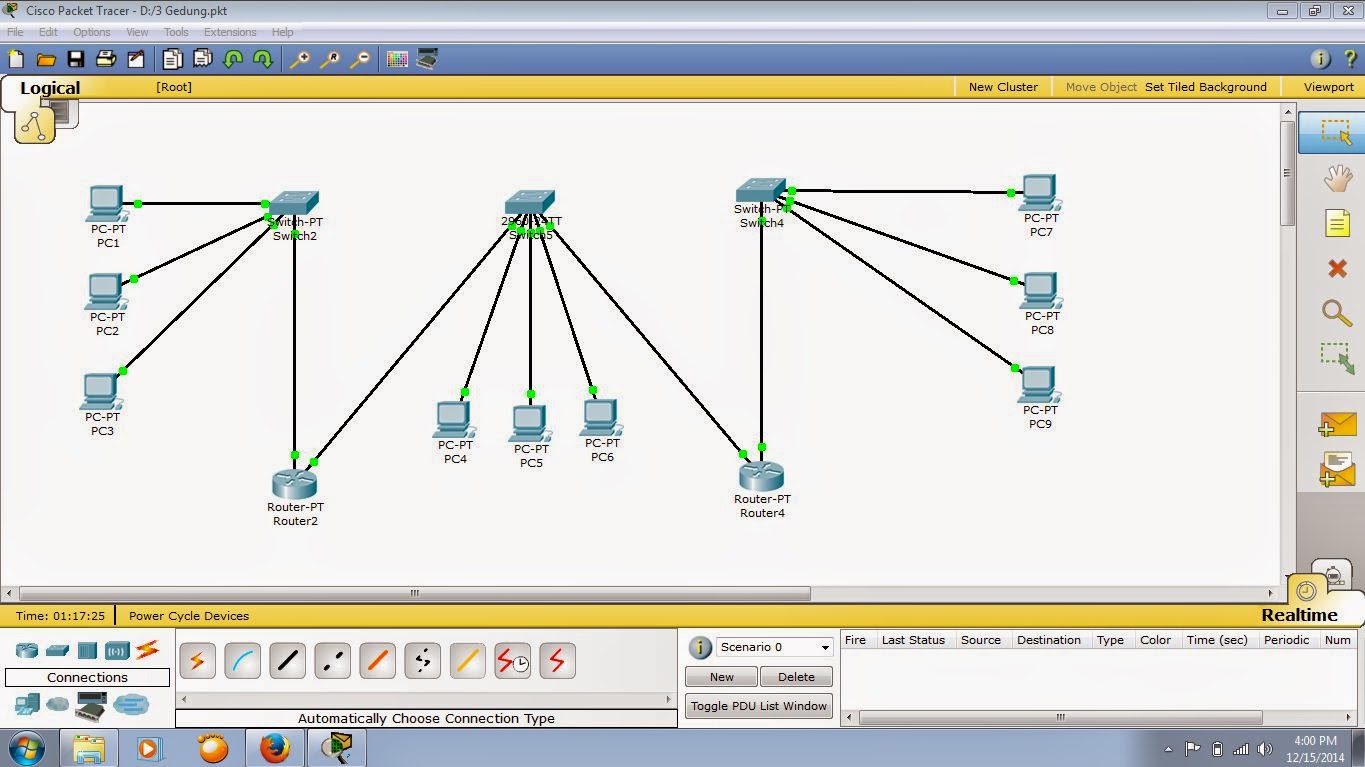The width and height of the screenshot is (1365, 767).
Task: Select the Move Layout hand tool
Action: click(1337, 178)
